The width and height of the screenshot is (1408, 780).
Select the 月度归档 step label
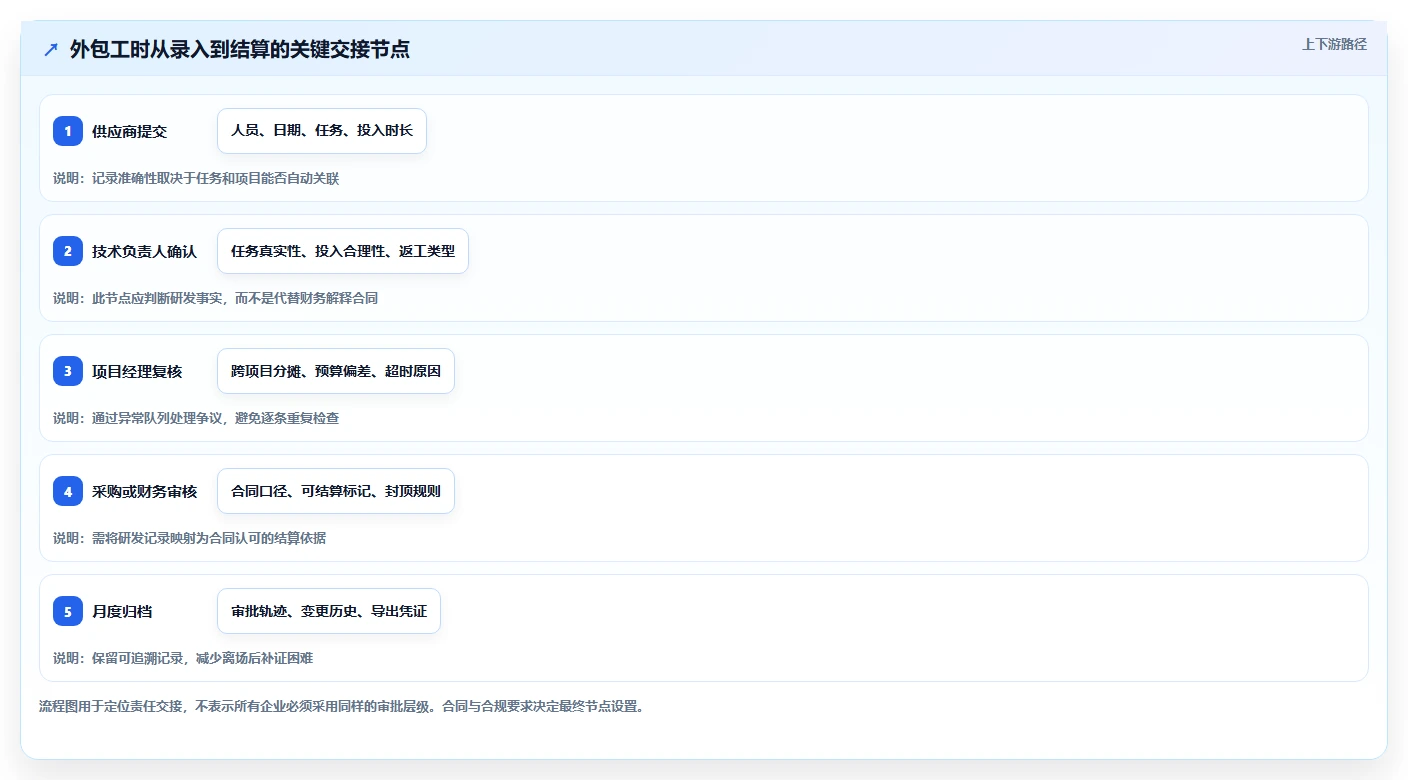tap(122, 611)
